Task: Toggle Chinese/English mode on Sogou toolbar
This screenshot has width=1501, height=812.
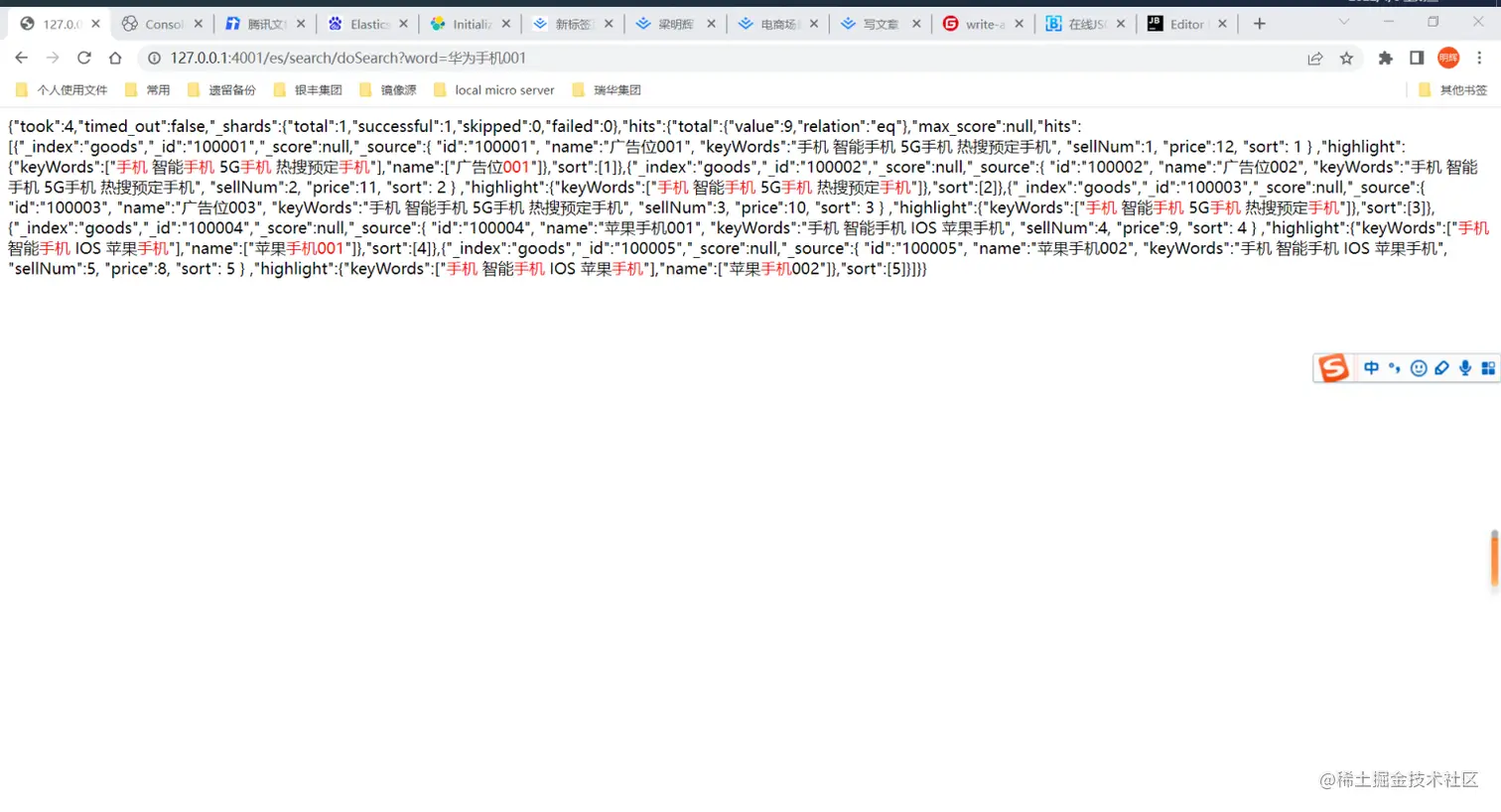Action: tap(1371, 367)
